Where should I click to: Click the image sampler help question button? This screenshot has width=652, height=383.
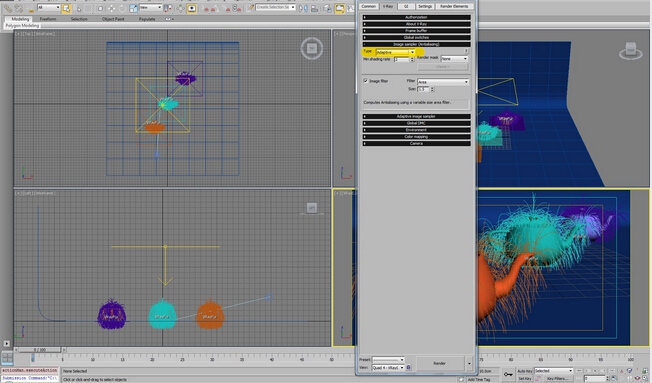[467, 51]
